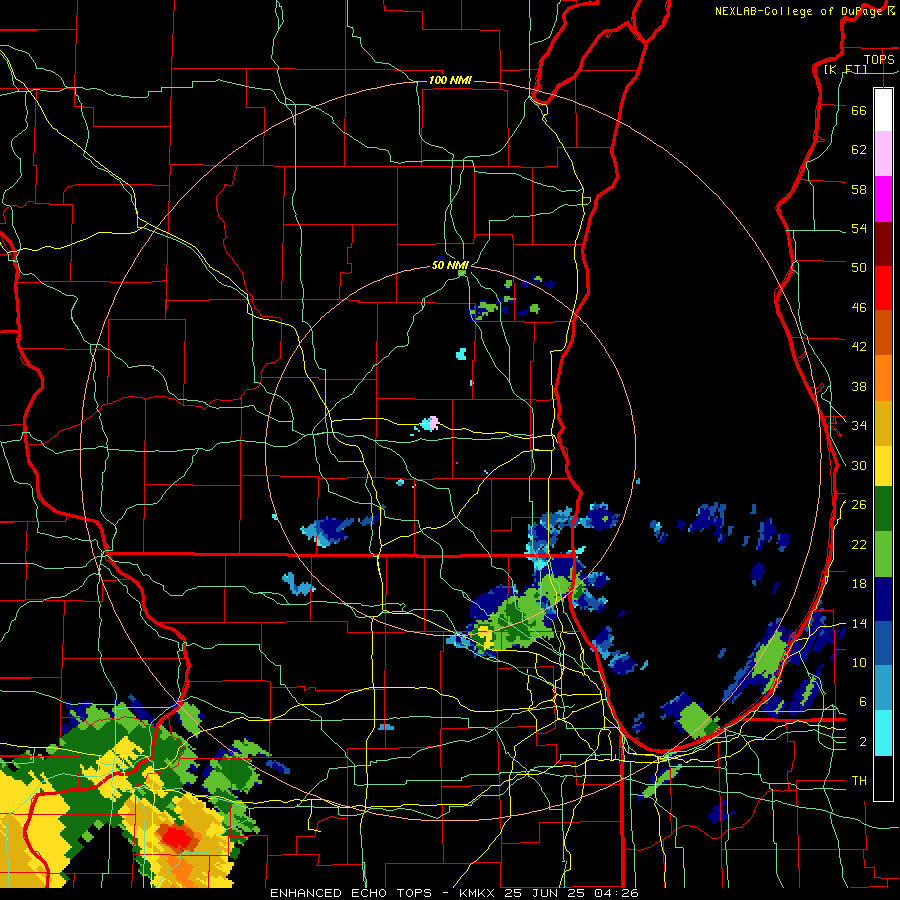Click the yellow legend segment near 30
Image resolution: width=900 pixels, height=900 pixels.
pyautogui.click(x=883, y=466)
